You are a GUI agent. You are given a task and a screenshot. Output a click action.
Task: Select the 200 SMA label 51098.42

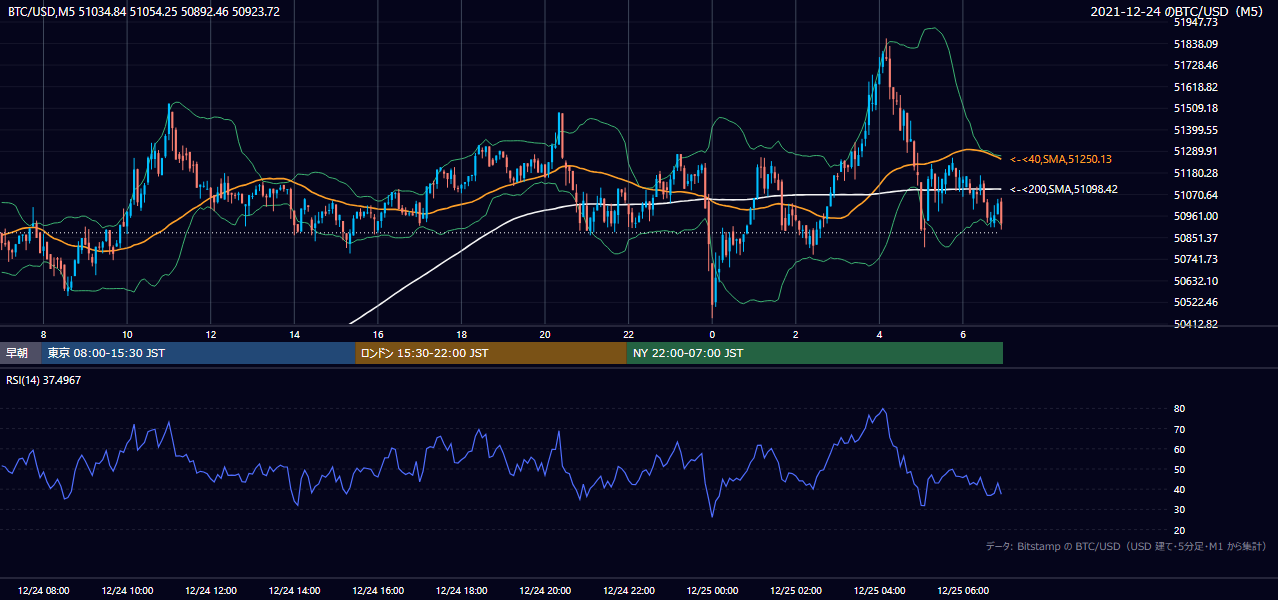tap(1065, 189)
